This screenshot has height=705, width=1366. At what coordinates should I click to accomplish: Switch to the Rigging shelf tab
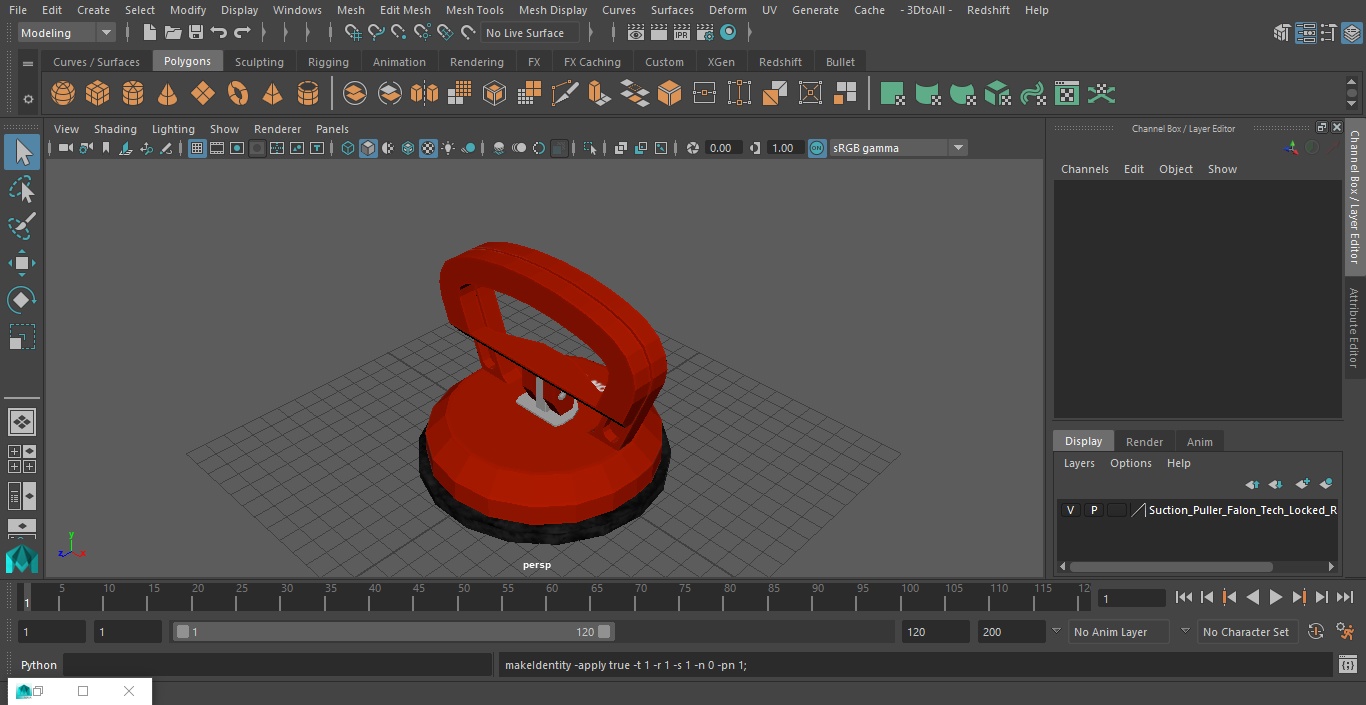pos(328,62)
